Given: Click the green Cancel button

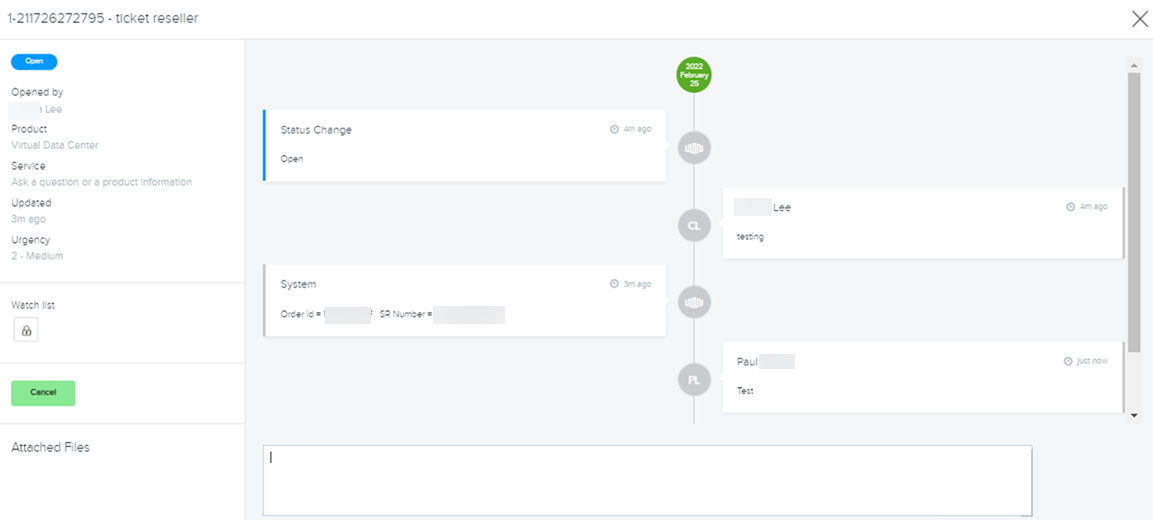Looking at the screenshot, I should pyautogui.click(x=43, y=393).
